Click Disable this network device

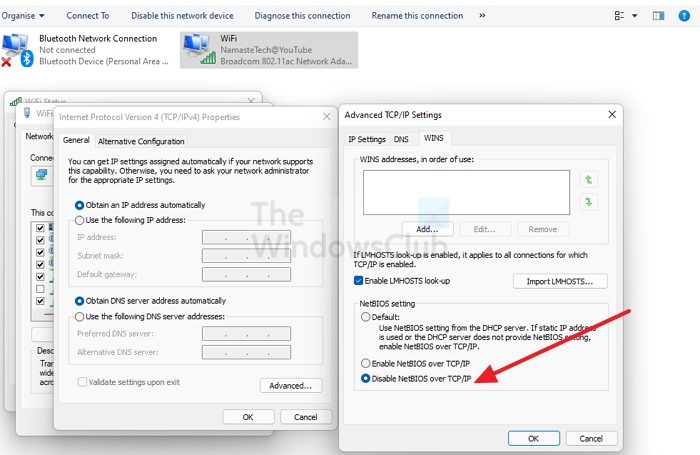[182, 16]
